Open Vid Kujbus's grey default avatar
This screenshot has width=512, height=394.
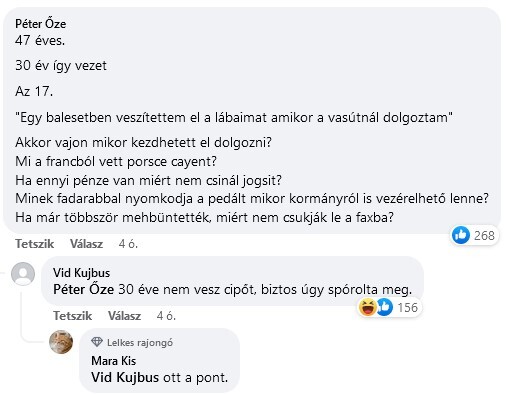point(23,274)
